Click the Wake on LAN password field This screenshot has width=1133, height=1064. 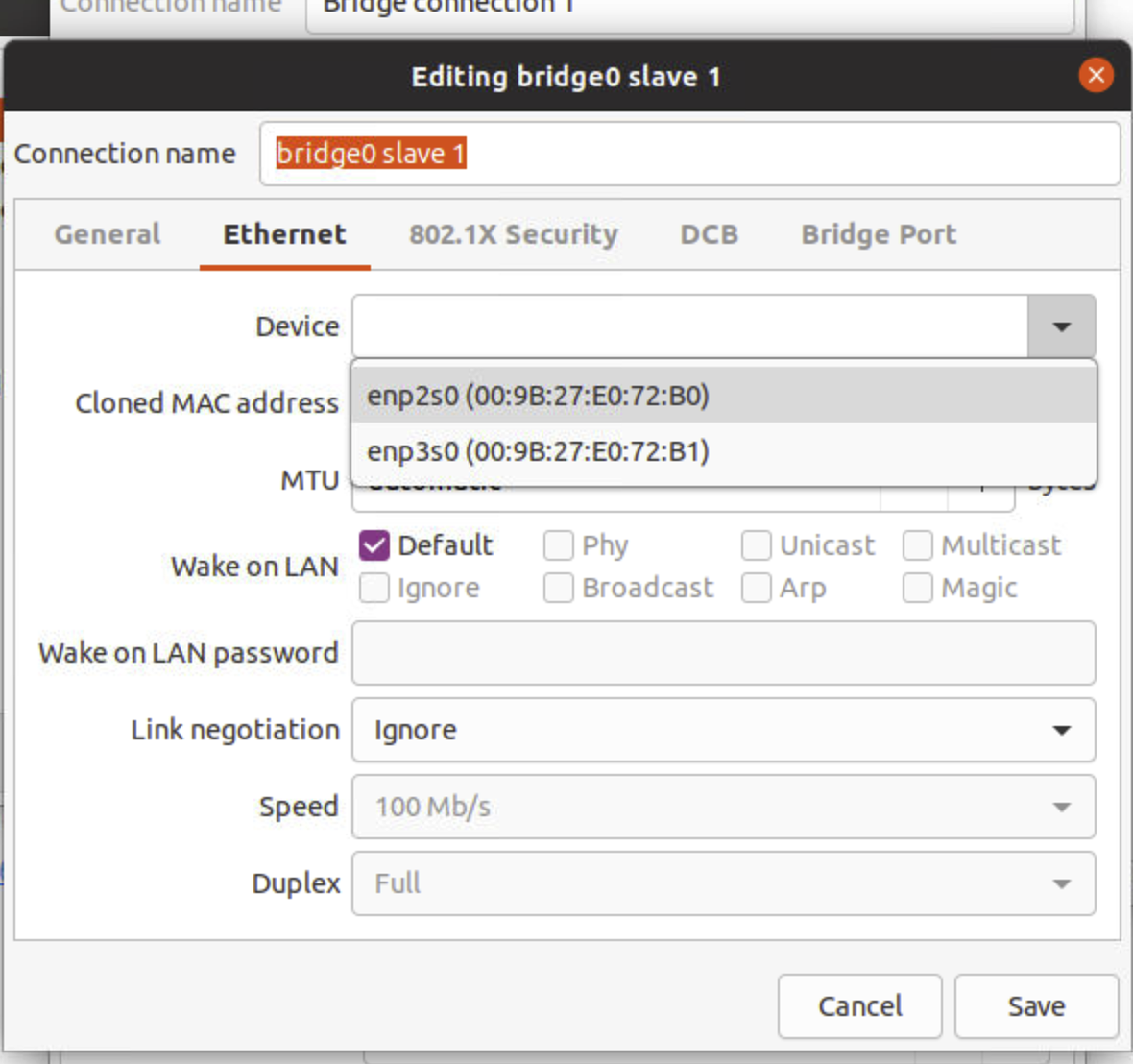pos(723,653)
